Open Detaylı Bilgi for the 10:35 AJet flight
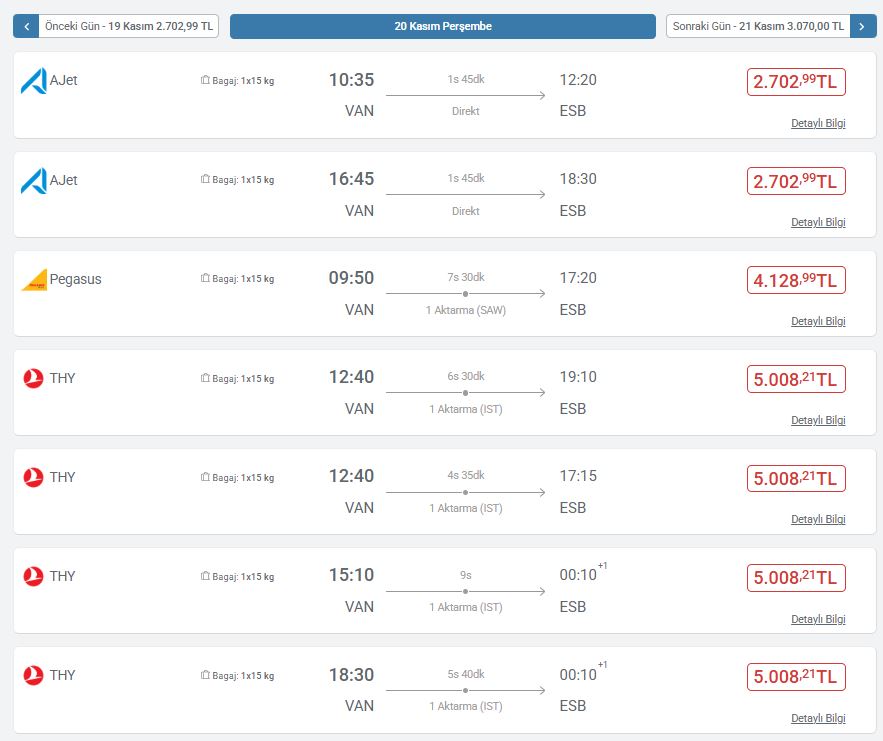The width and height of the screenshot is (883, 741). (x=818, y=123)
